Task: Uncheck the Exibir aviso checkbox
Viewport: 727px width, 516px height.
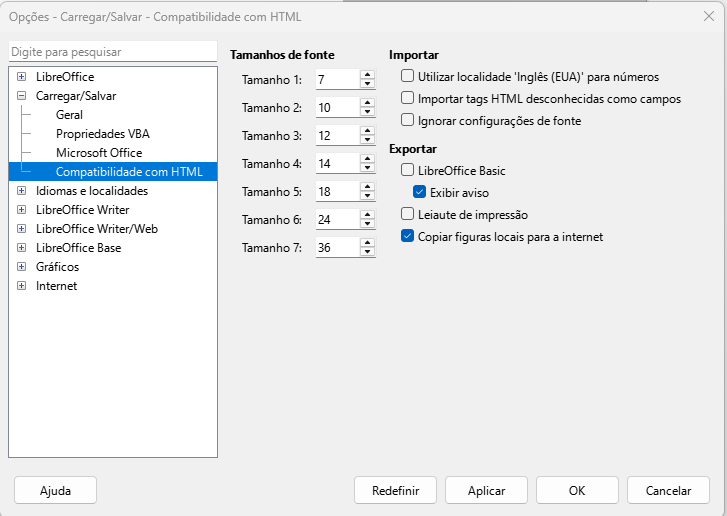Action: (x=419, y=192)
